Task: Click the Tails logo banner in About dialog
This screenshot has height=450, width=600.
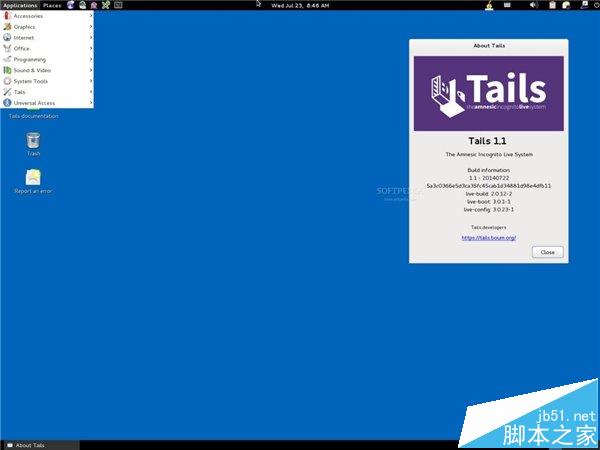Action: 489,93
